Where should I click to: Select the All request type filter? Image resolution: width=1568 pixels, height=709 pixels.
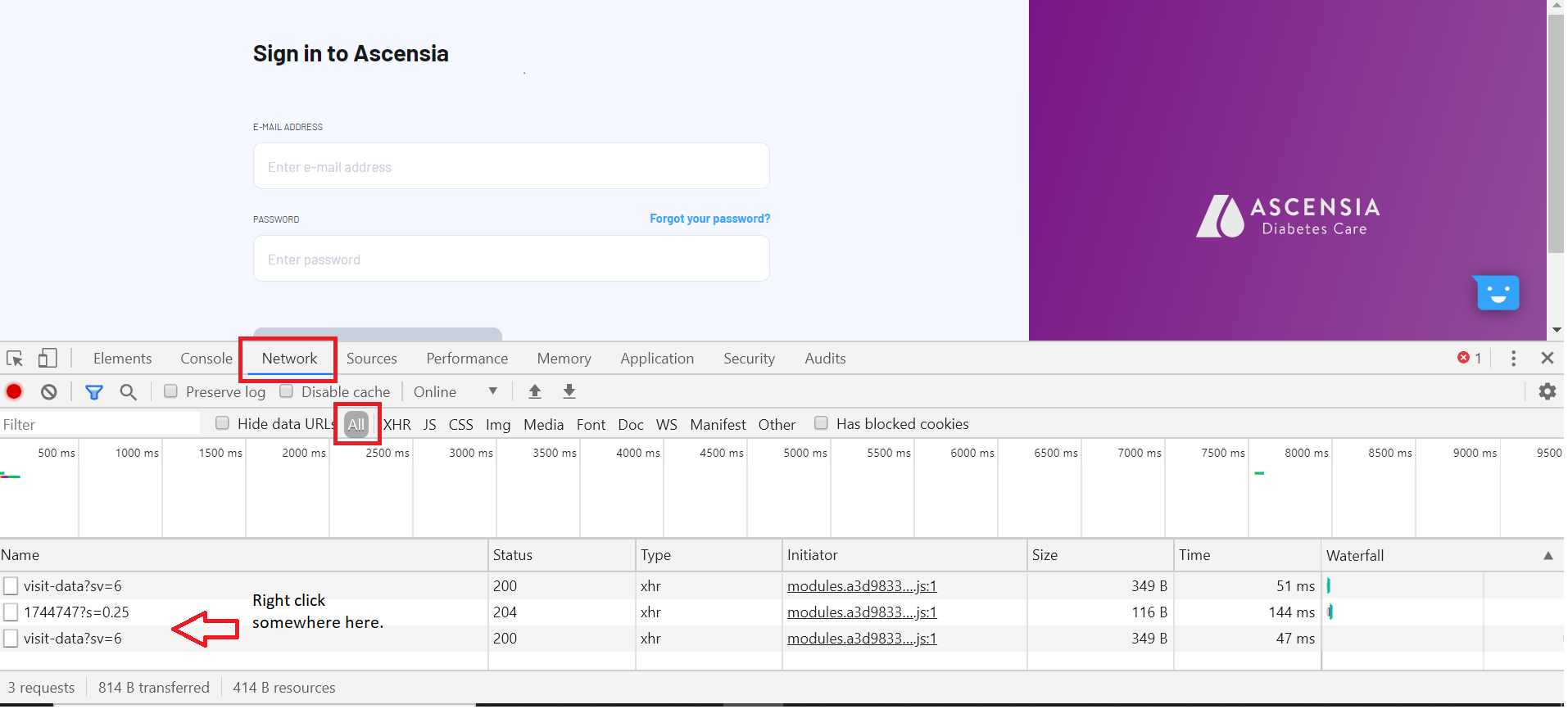coord(356,424)
